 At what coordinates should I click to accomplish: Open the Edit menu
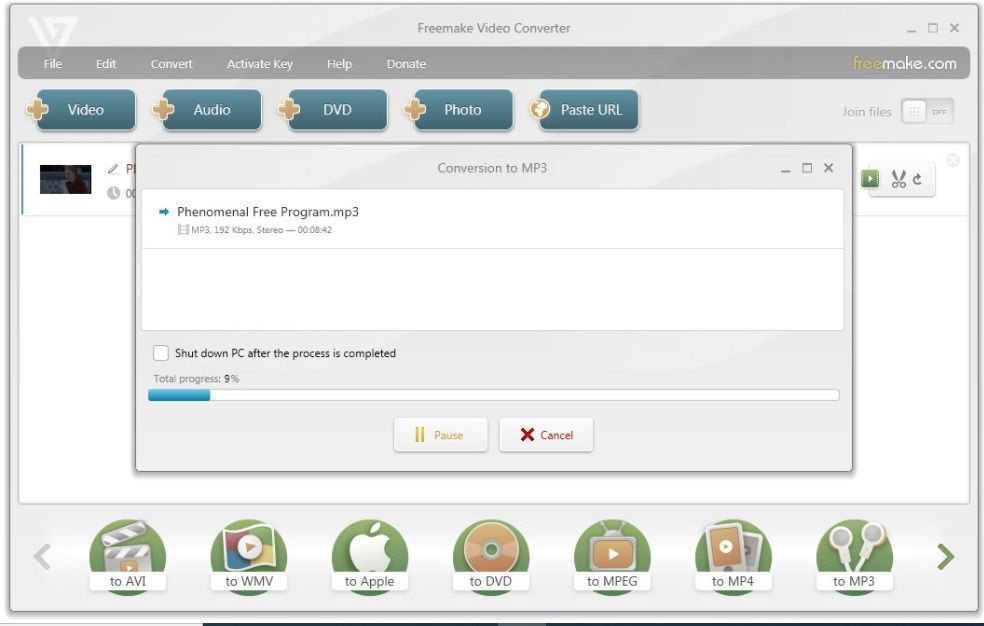(105, 64)
